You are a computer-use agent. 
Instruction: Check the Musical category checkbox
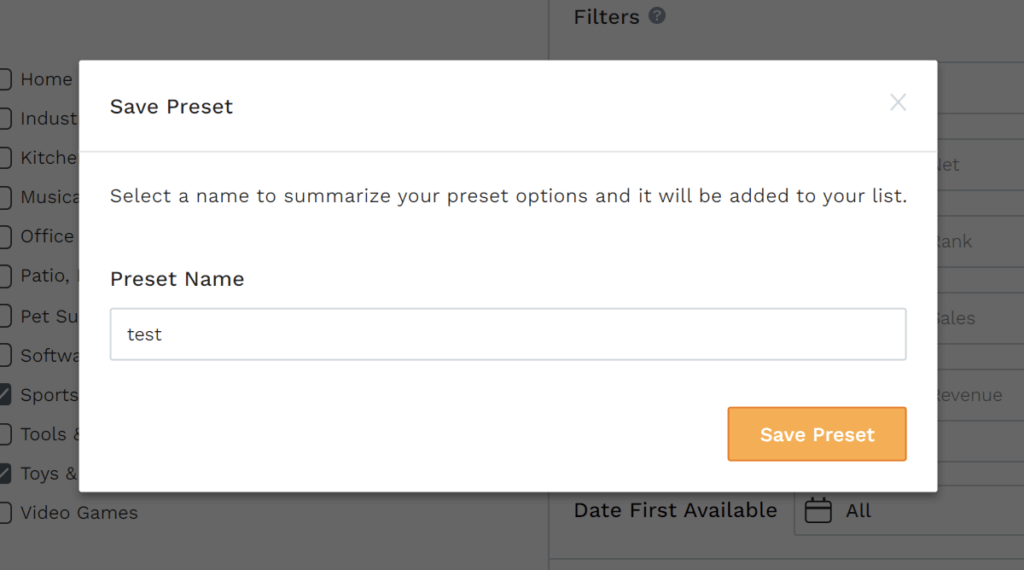point(5,197)
